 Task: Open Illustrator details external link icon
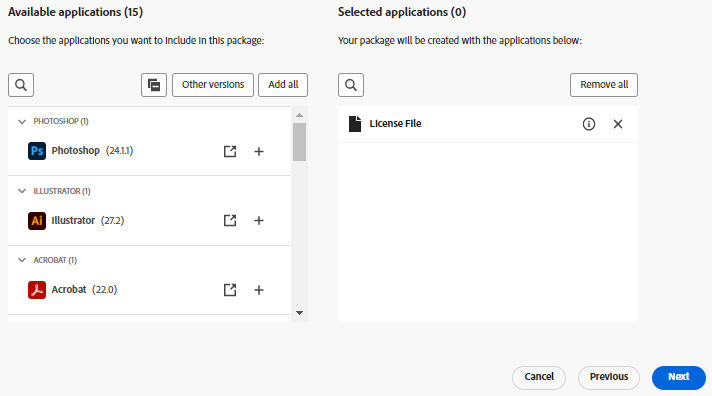[x=230, y=221]
